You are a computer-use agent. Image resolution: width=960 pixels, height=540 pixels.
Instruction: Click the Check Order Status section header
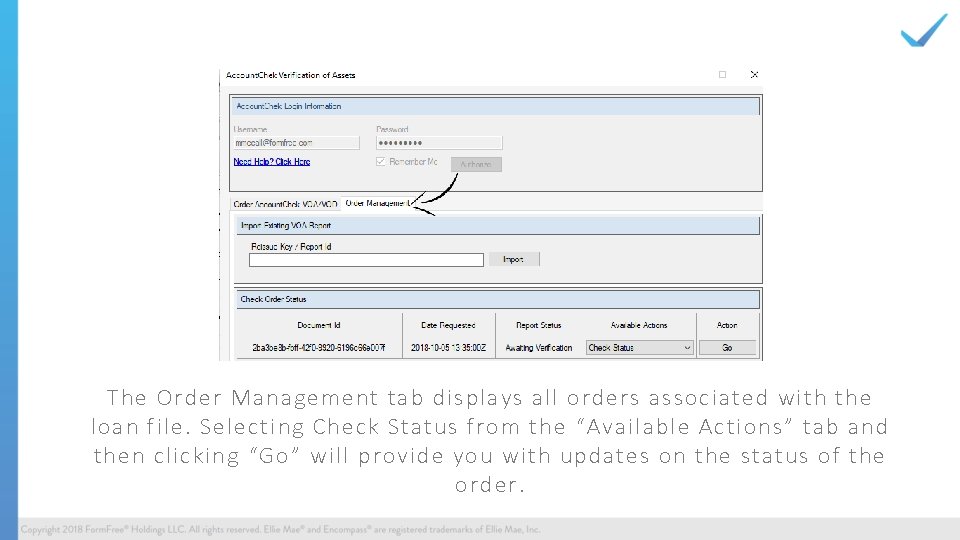[x=498, y=299]
